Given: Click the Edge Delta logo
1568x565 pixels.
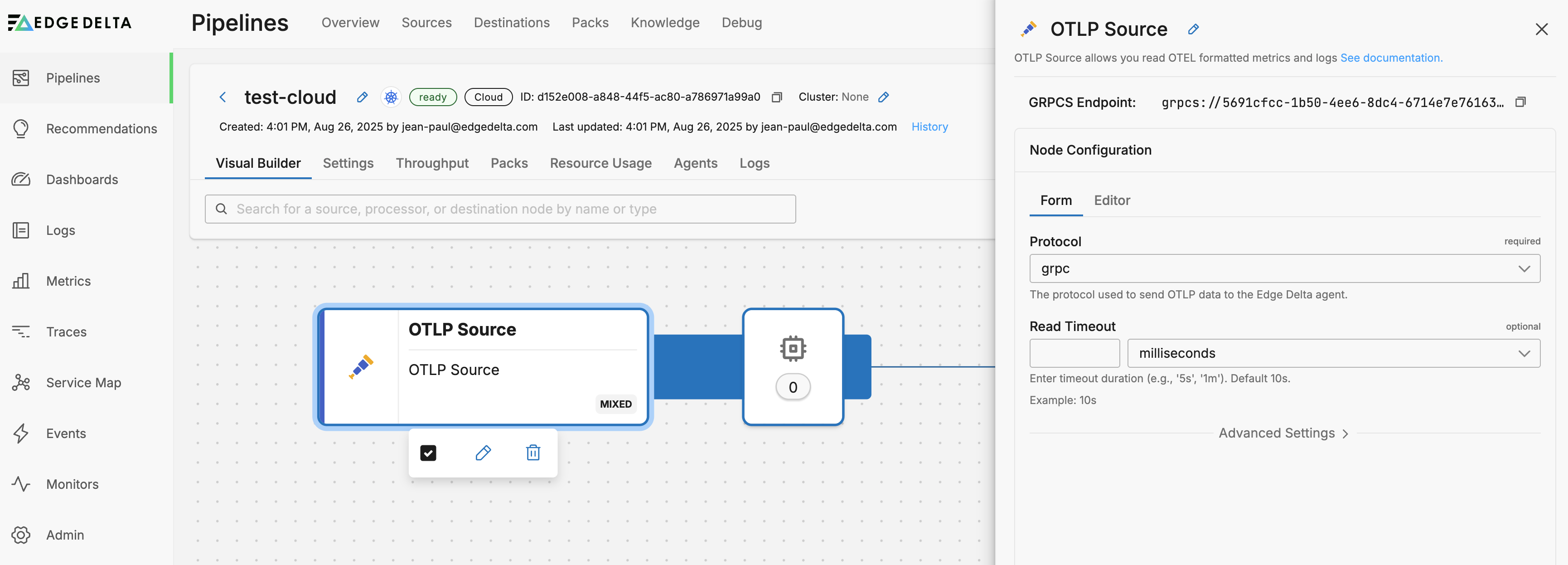Looking at the screenshot, I should [69, 23].
